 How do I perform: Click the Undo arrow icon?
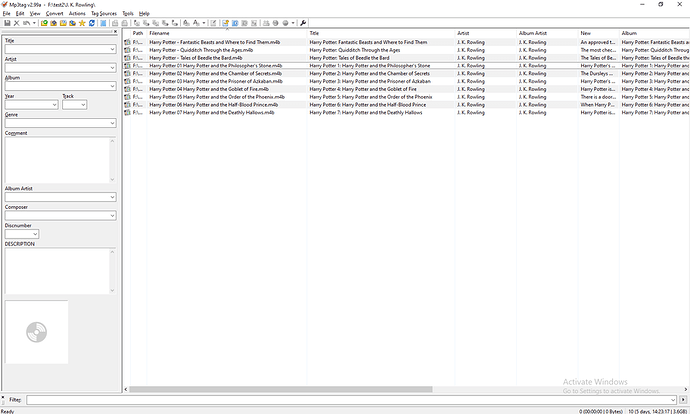[x=26, y=23]
